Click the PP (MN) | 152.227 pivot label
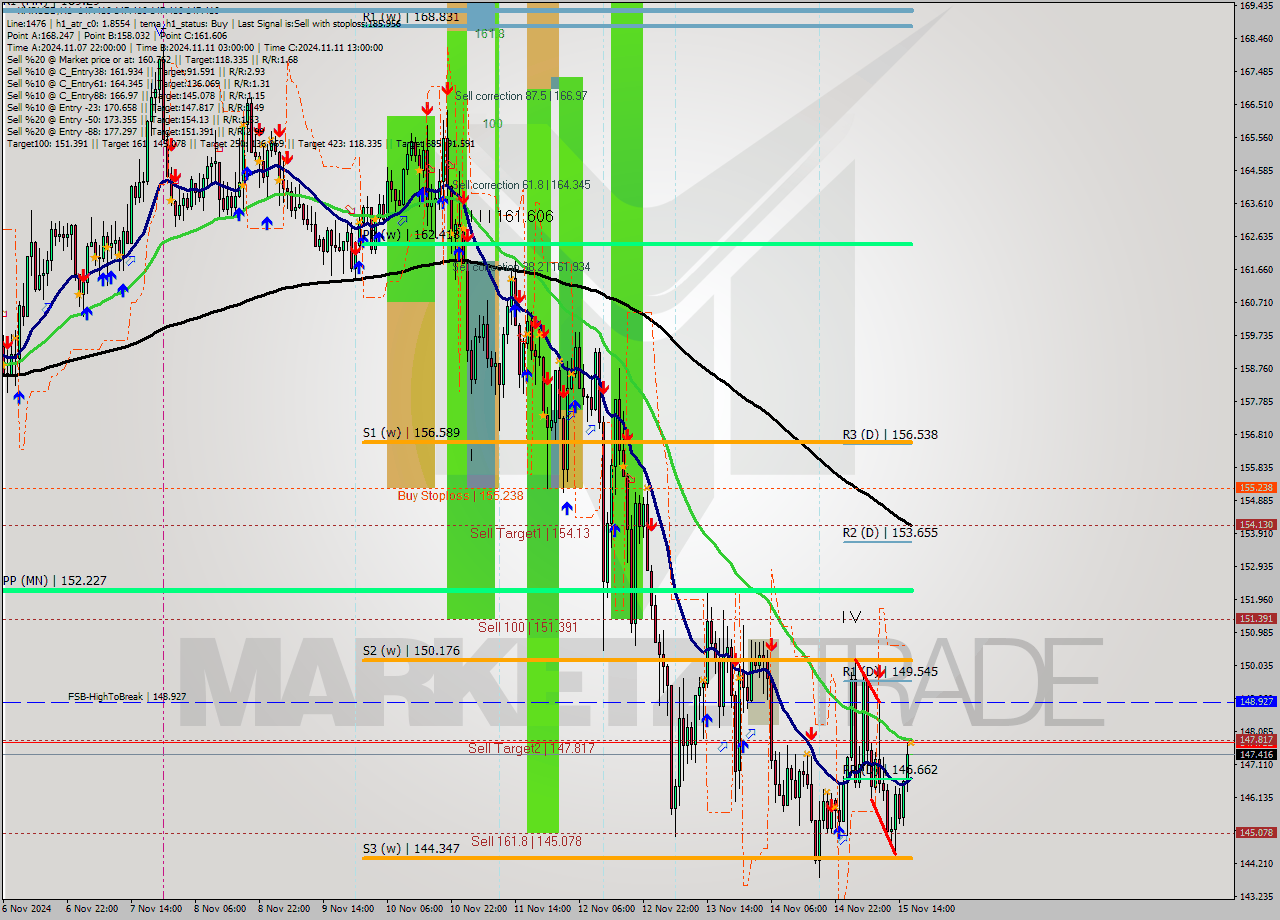Image resolution: width=1280 pixels, height=920 pixels. coord(54,580)
